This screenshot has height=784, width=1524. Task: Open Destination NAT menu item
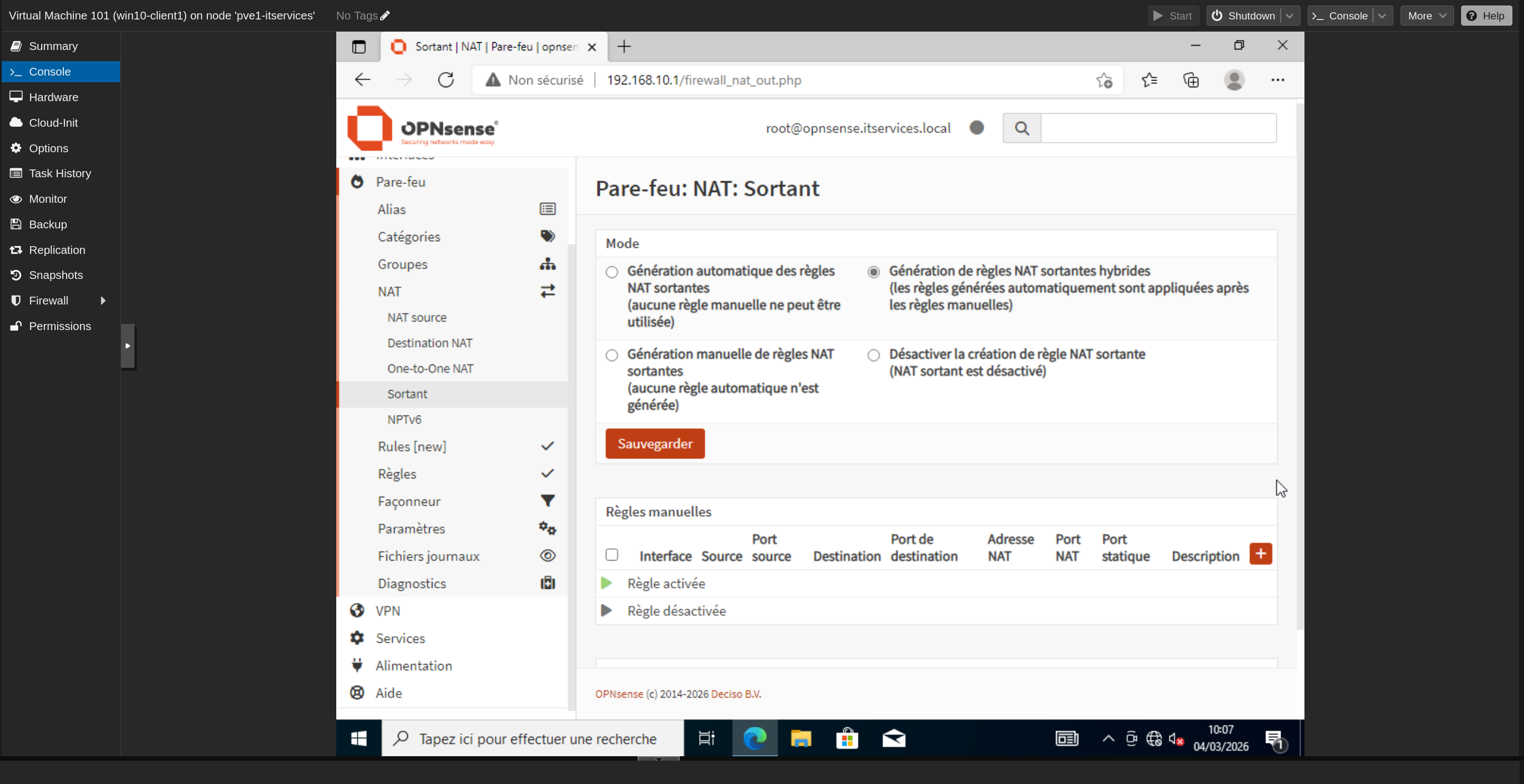pos(430,343)
